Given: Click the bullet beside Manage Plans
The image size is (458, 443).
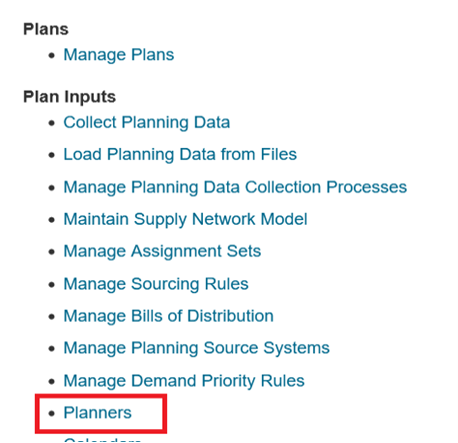Looking at the screenshot, I should [x=51, y=56].
